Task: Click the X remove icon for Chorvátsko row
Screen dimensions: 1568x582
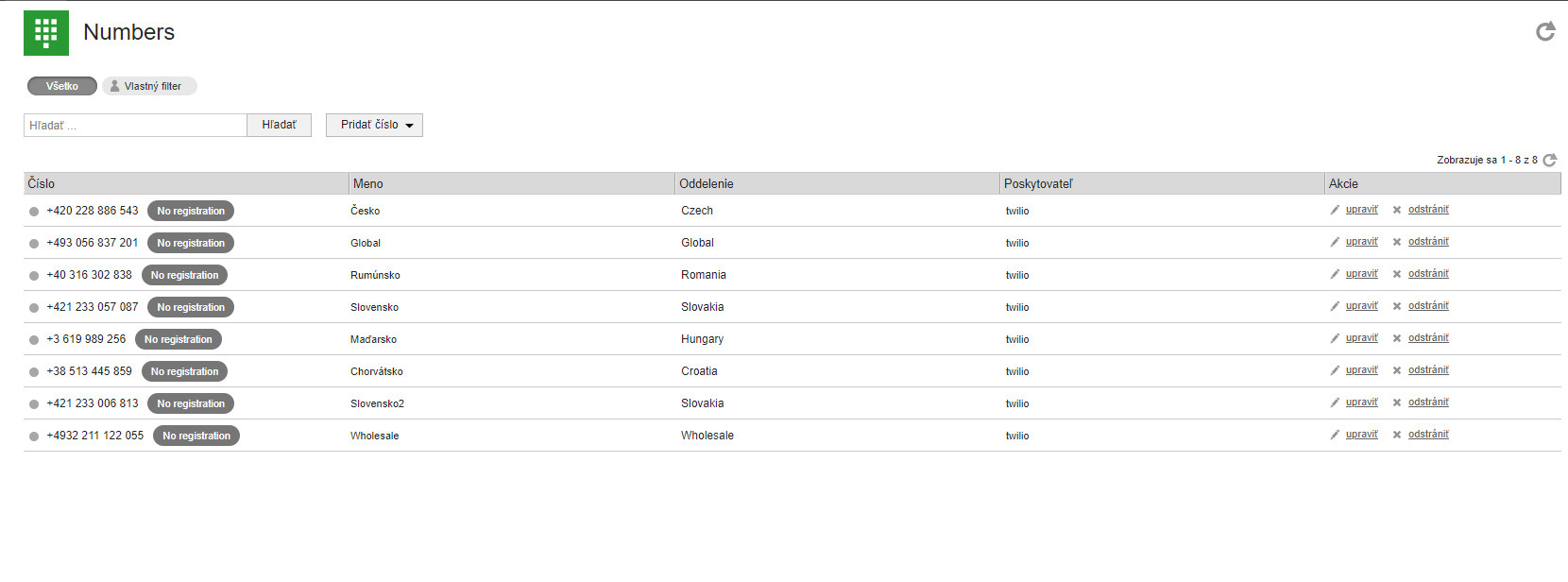Action: pyautogui.click(x=1396, y=370)
